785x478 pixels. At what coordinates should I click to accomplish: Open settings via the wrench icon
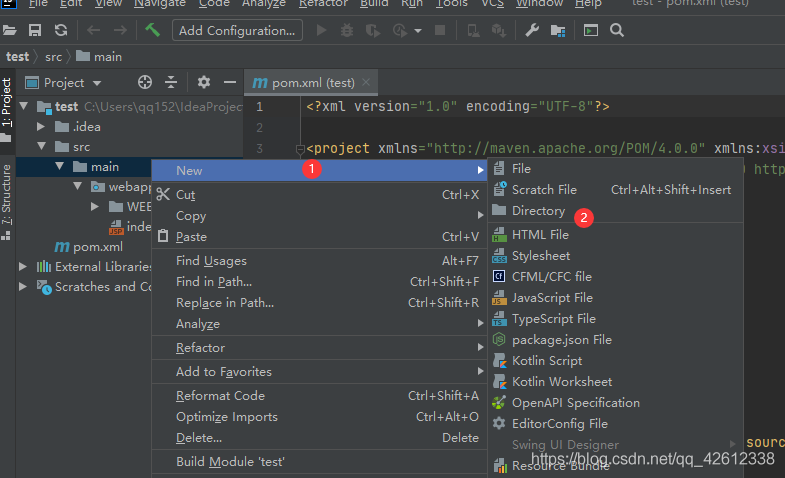[x=532, y=31]
